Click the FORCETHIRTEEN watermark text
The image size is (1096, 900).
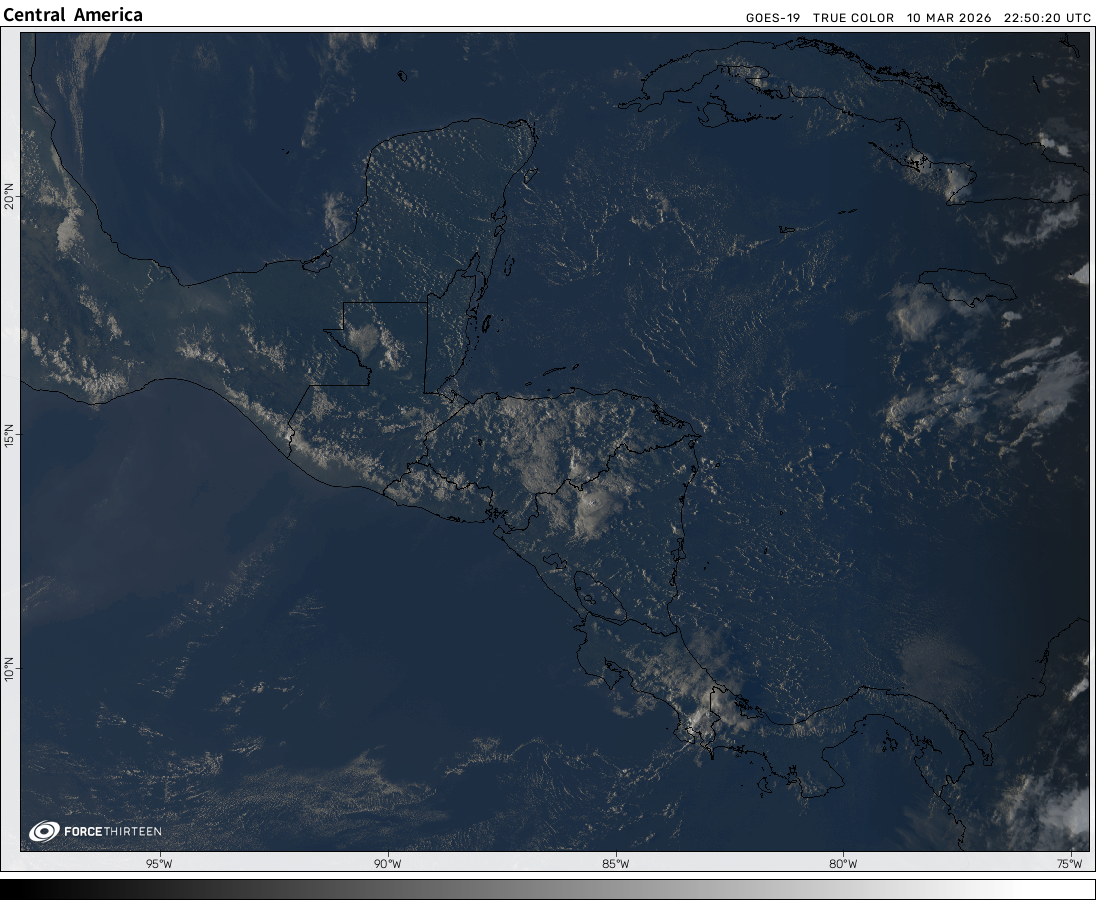[112, 832]
